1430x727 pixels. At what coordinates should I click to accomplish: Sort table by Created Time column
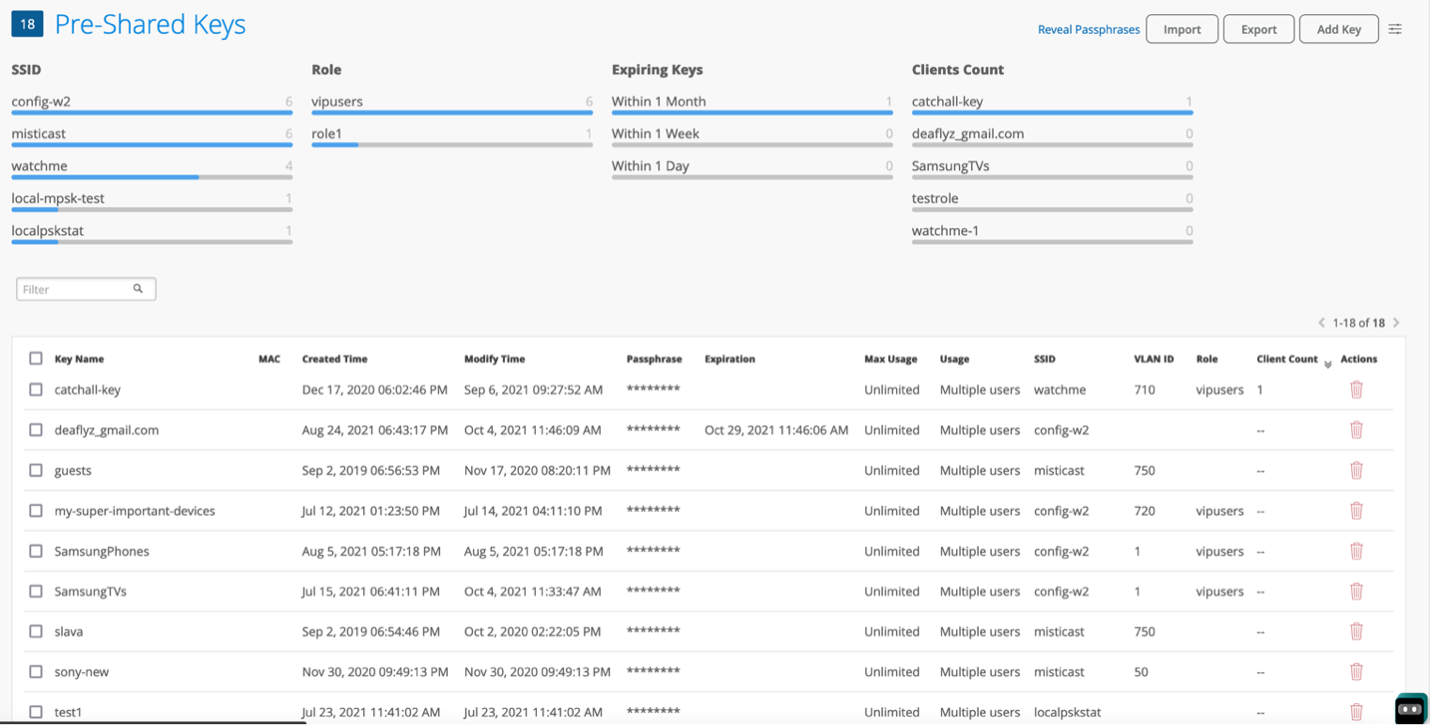(x=334, y=359)
